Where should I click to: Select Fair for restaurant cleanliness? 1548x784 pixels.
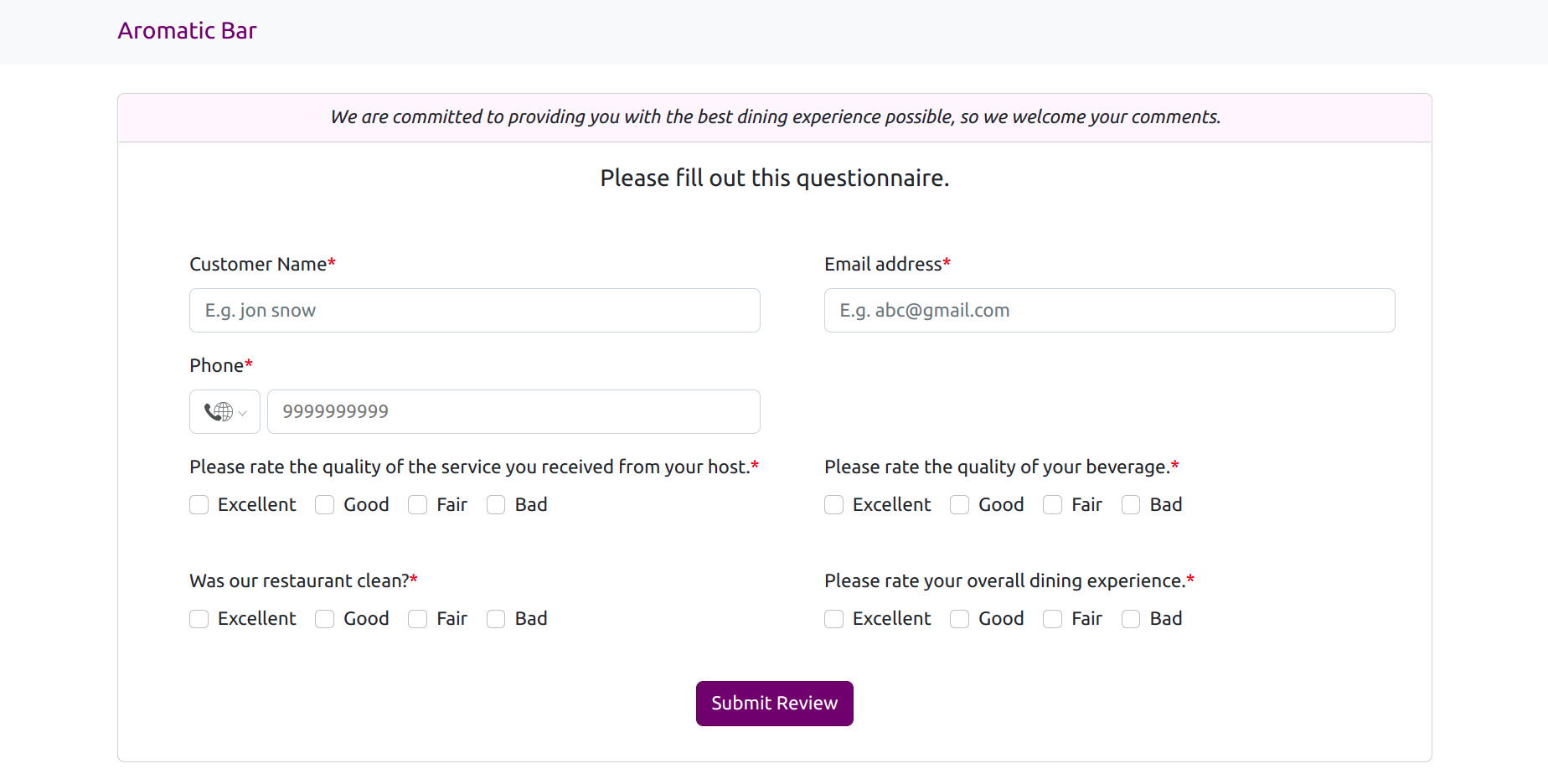[418, 619]
